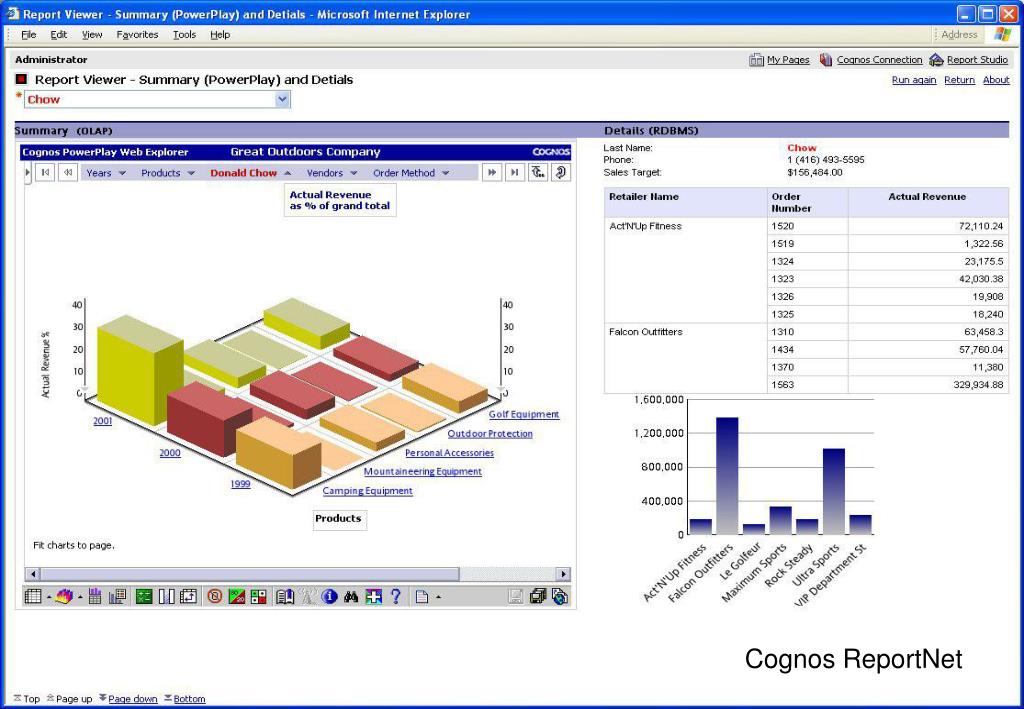Drill into the 2001 year label
The image size is (1024, 709).
[103, 420]
